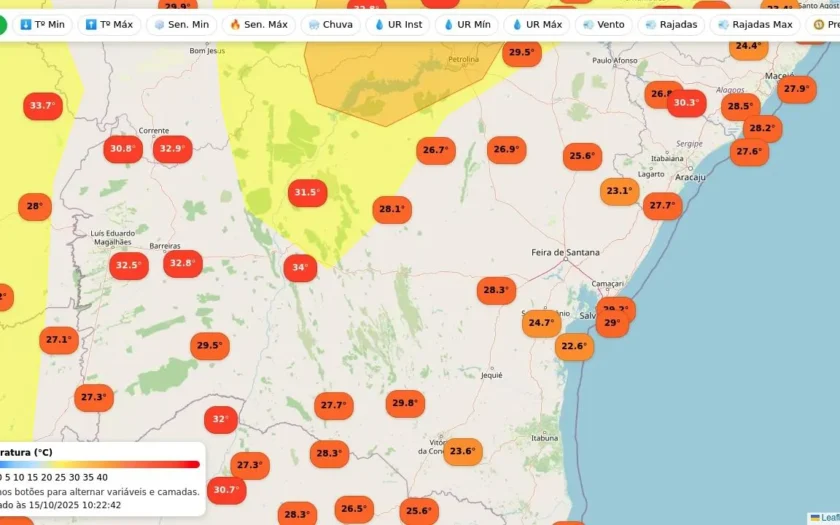Switch to Sen. Máx flame button
The width and height of the screenshot is (840, 525).
(x=259, y=25)
